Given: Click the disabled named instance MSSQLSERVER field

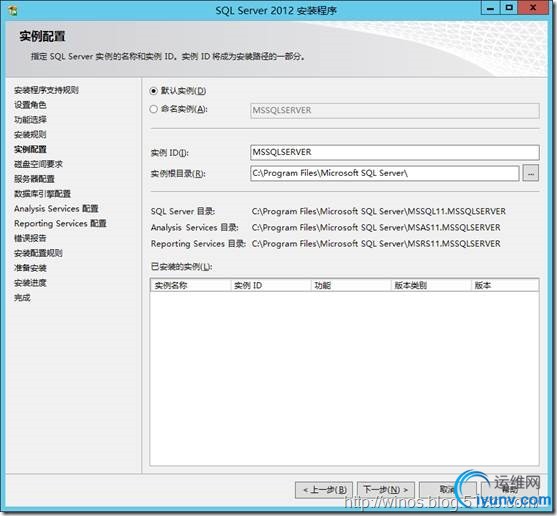Looking at the screenshot, I should tap(395, 110).
